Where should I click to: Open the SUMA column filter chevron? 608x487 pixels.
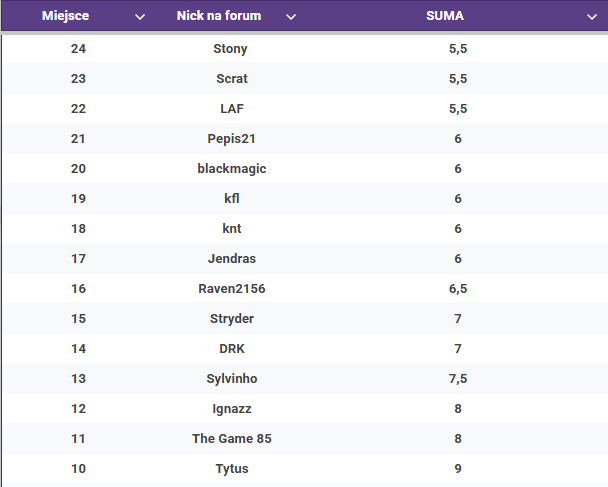(592, 17)
